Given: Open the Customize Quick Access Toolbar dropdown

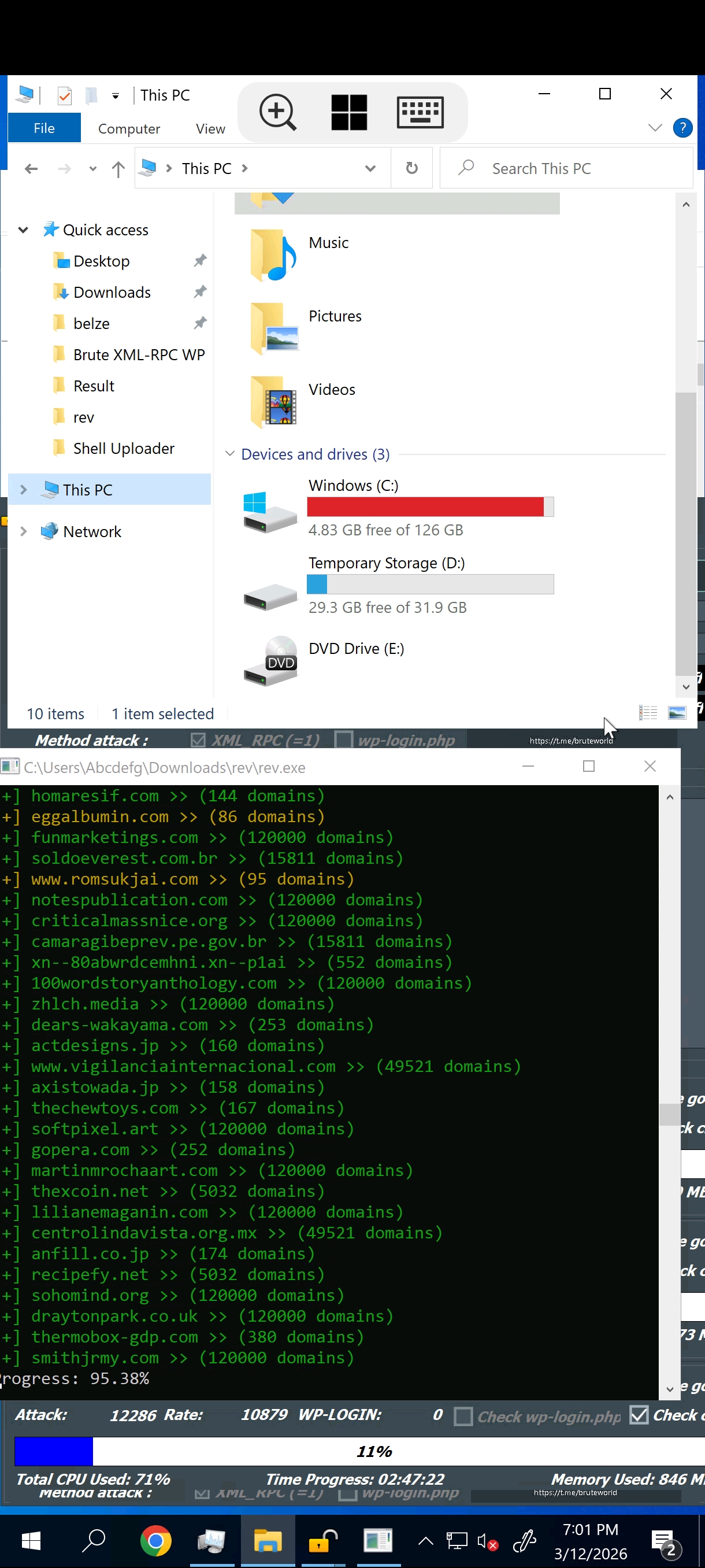Looking at the screenshot, I should [115, 95].
